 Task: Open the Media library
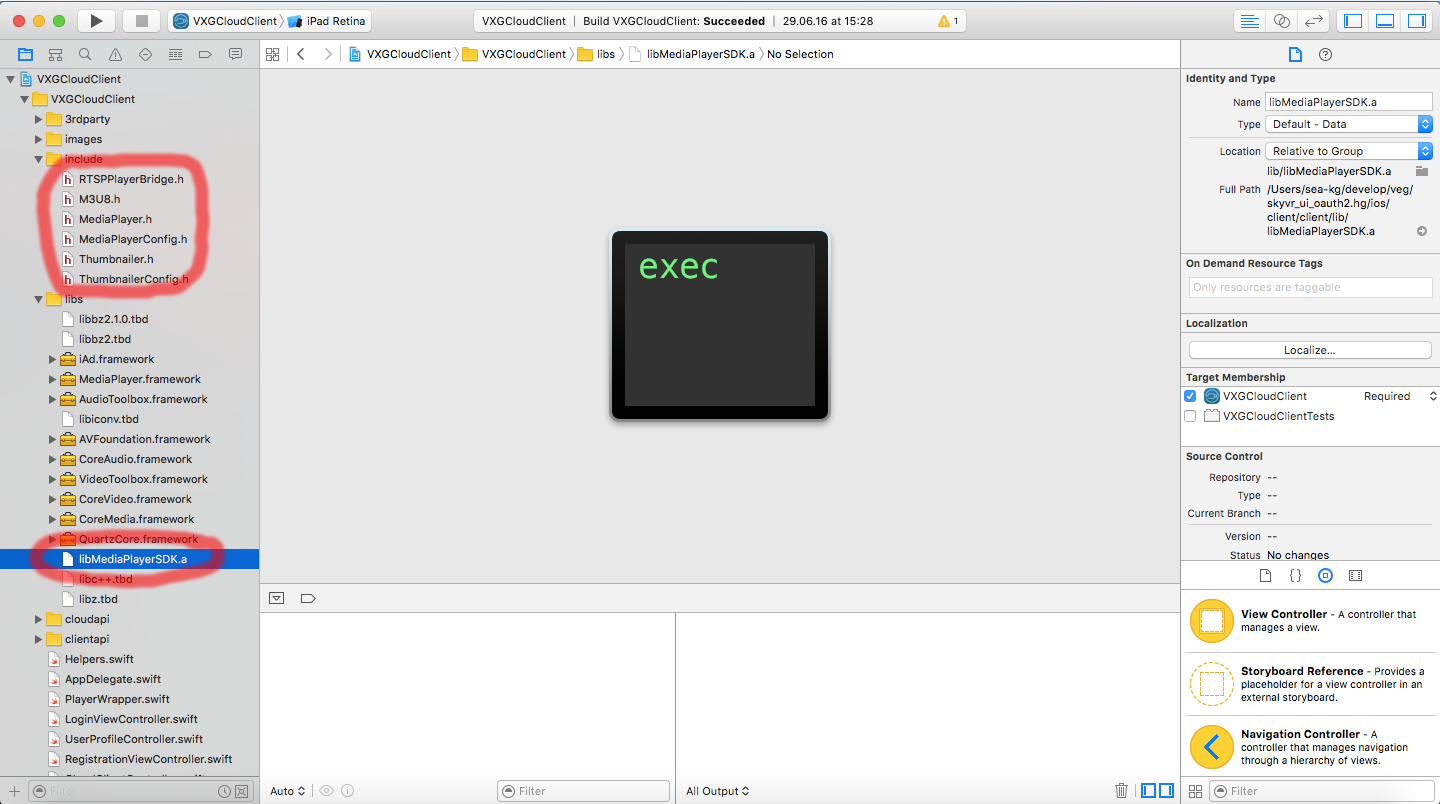(x=1355, y=575)
